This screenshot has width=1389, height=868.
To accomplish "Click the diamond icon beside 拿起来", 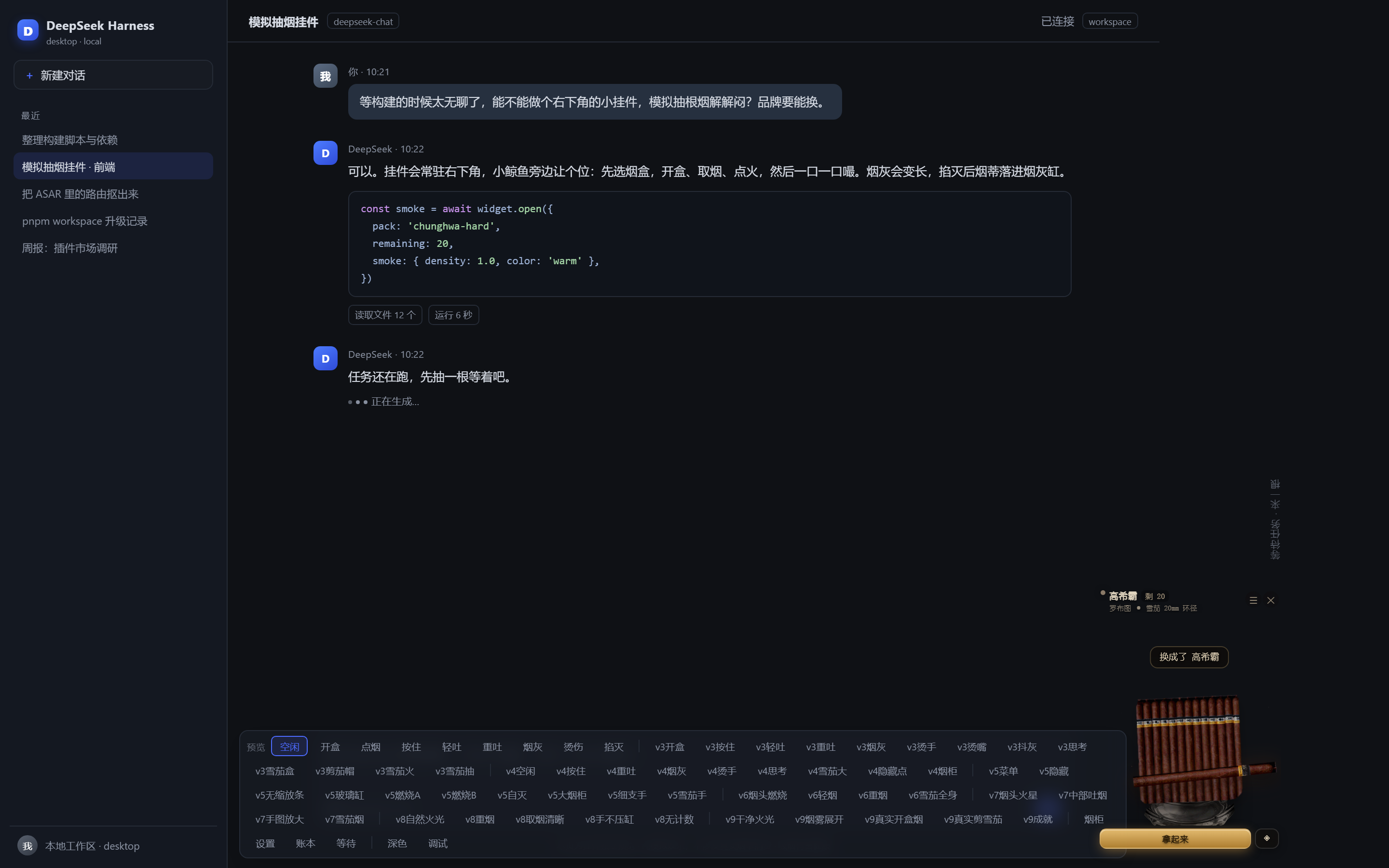I will [1267, 838].
